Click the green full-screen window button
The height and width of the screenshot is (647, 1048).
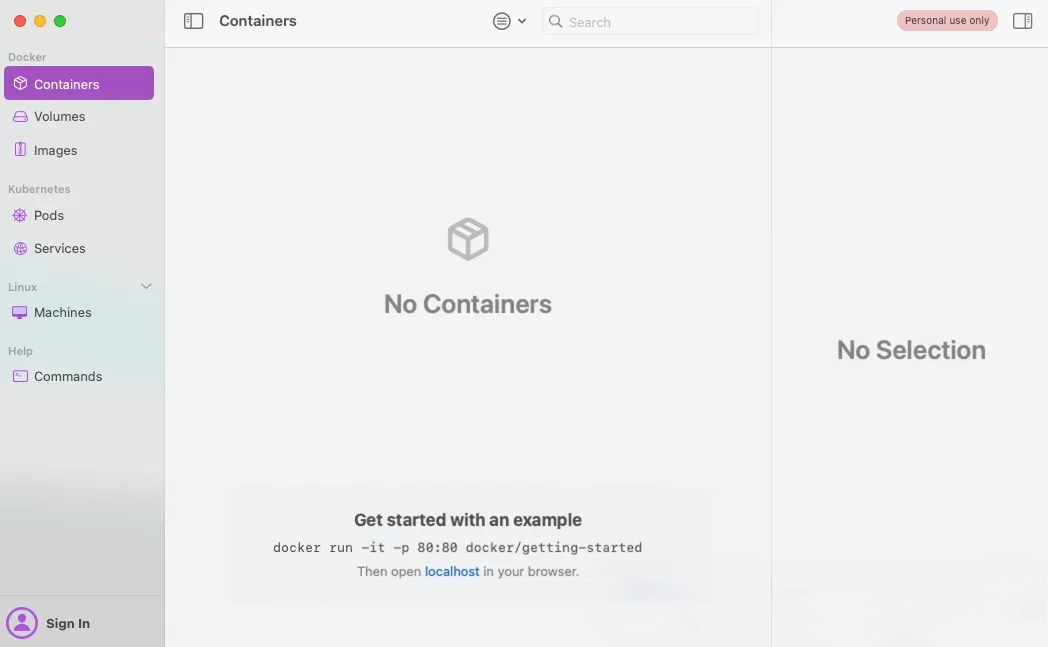(60, 21)
